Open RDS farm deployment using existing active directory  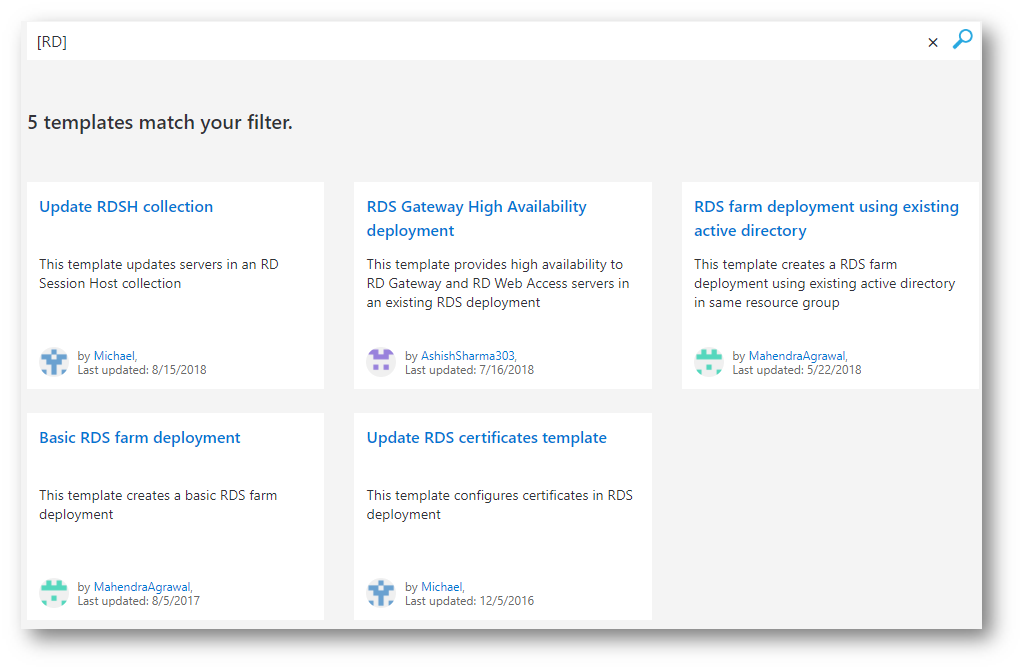826,218
